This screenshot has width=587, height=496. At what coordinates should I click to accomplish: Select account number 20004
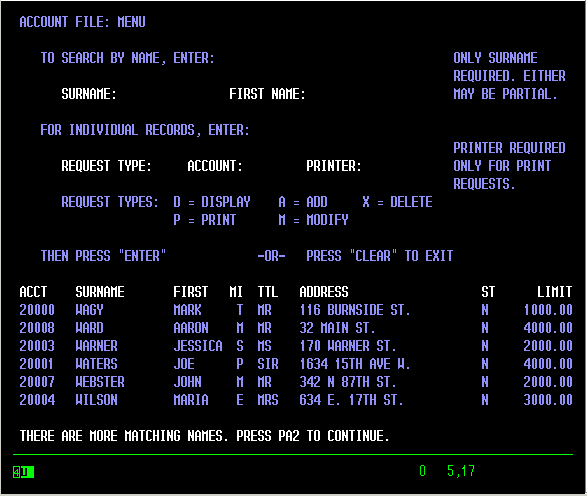point(37,400)
